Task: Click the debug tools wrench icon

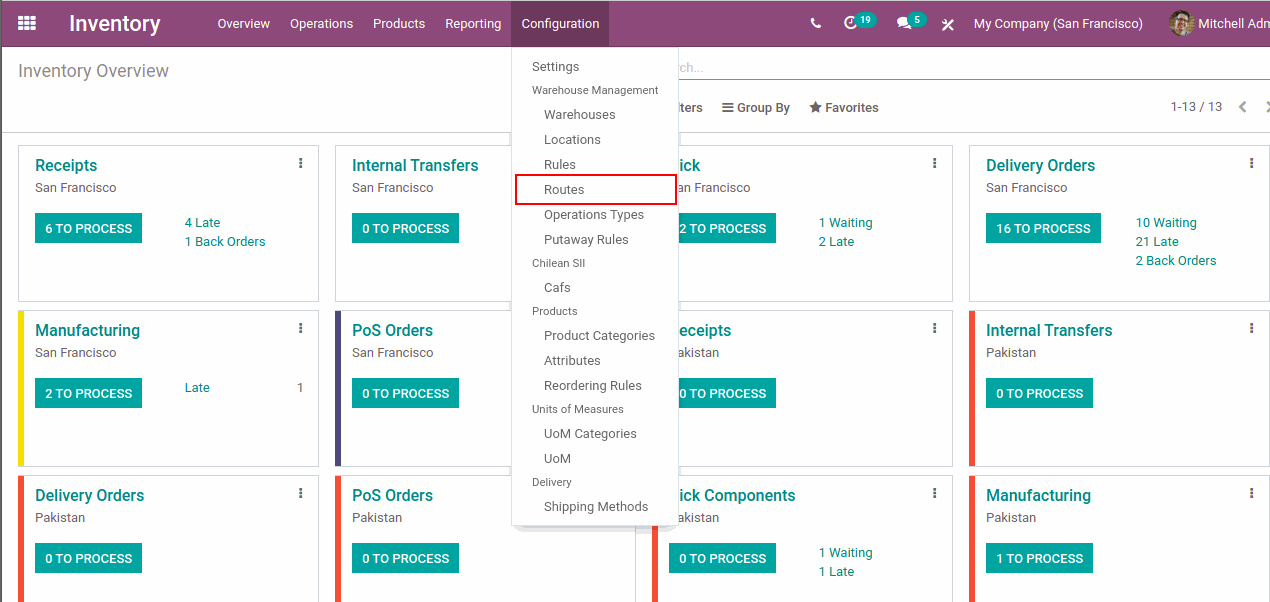Action: (x=948, y=24)
